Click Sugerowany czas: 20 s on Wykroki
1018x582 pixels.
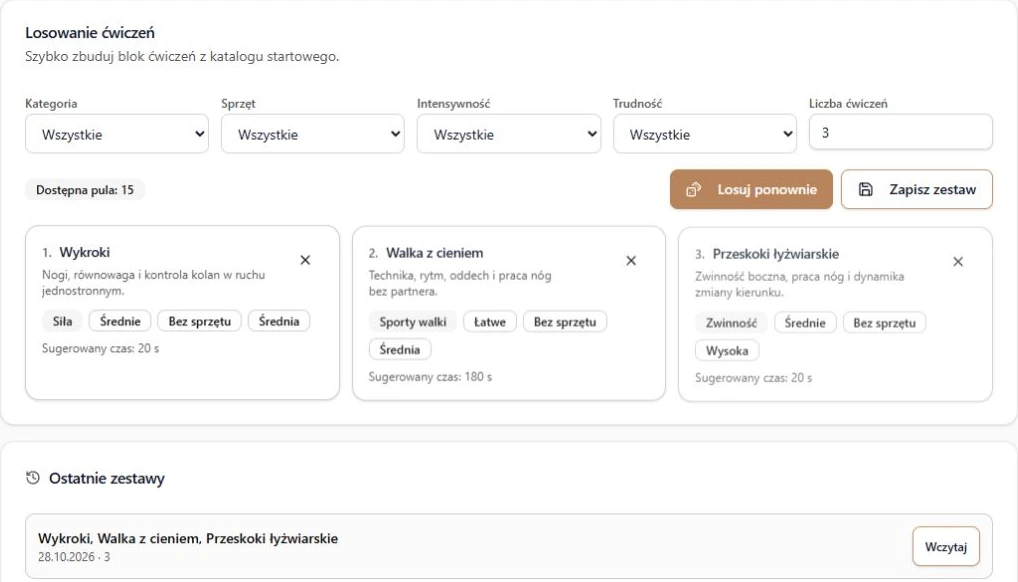101,348
